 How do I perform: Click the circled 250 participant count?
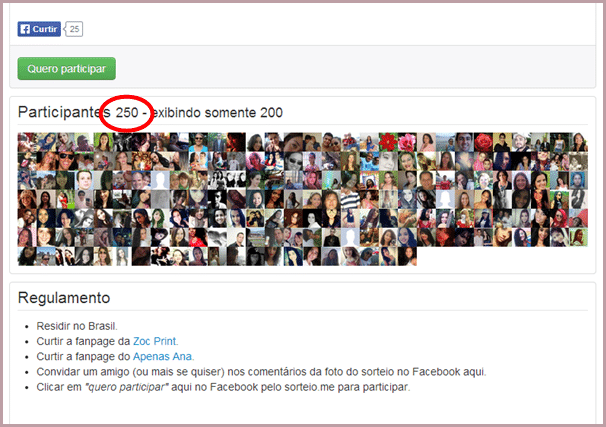(127, 112)
